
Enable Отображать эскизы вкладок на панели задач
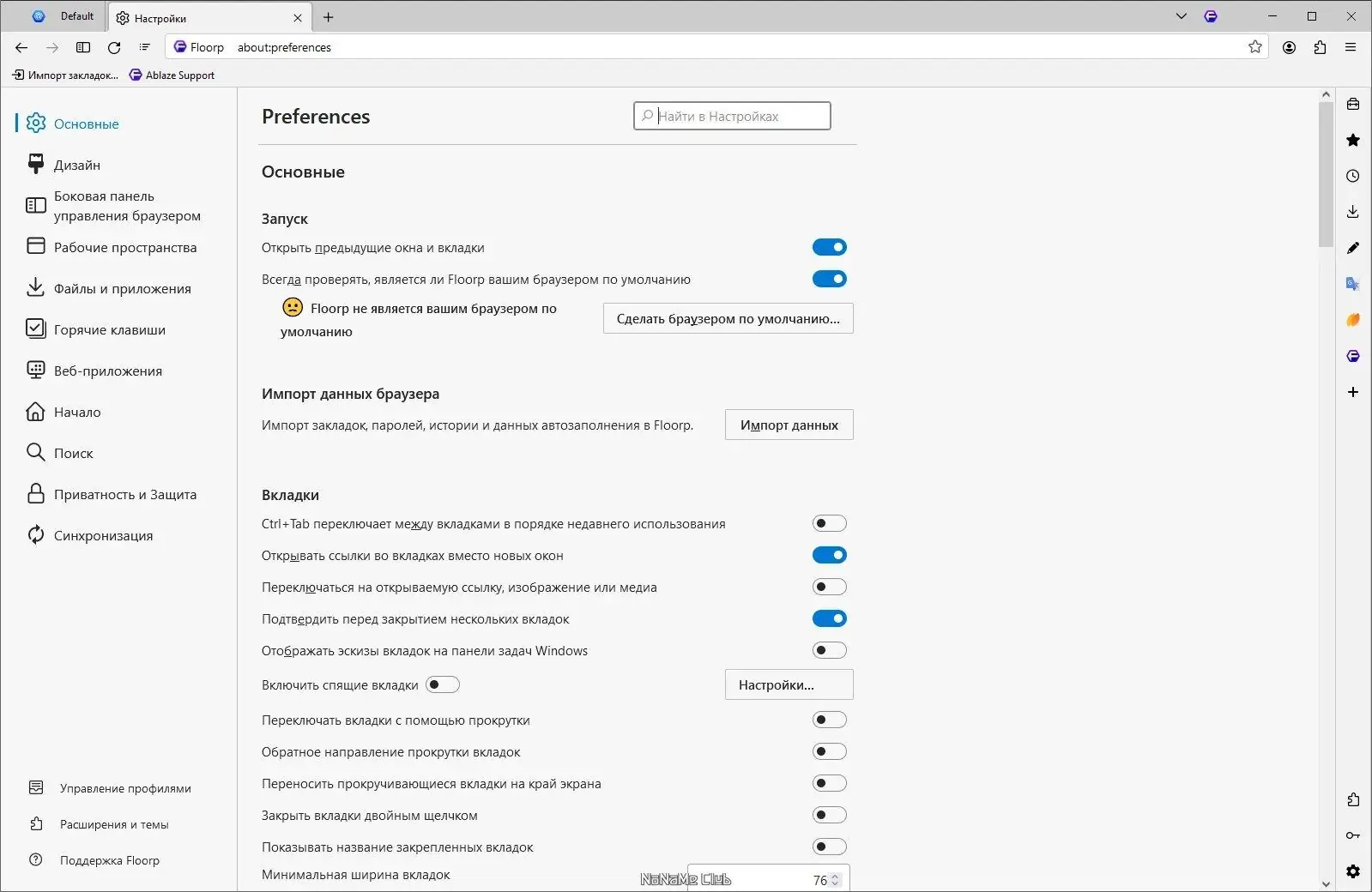(x=830, y=651)
